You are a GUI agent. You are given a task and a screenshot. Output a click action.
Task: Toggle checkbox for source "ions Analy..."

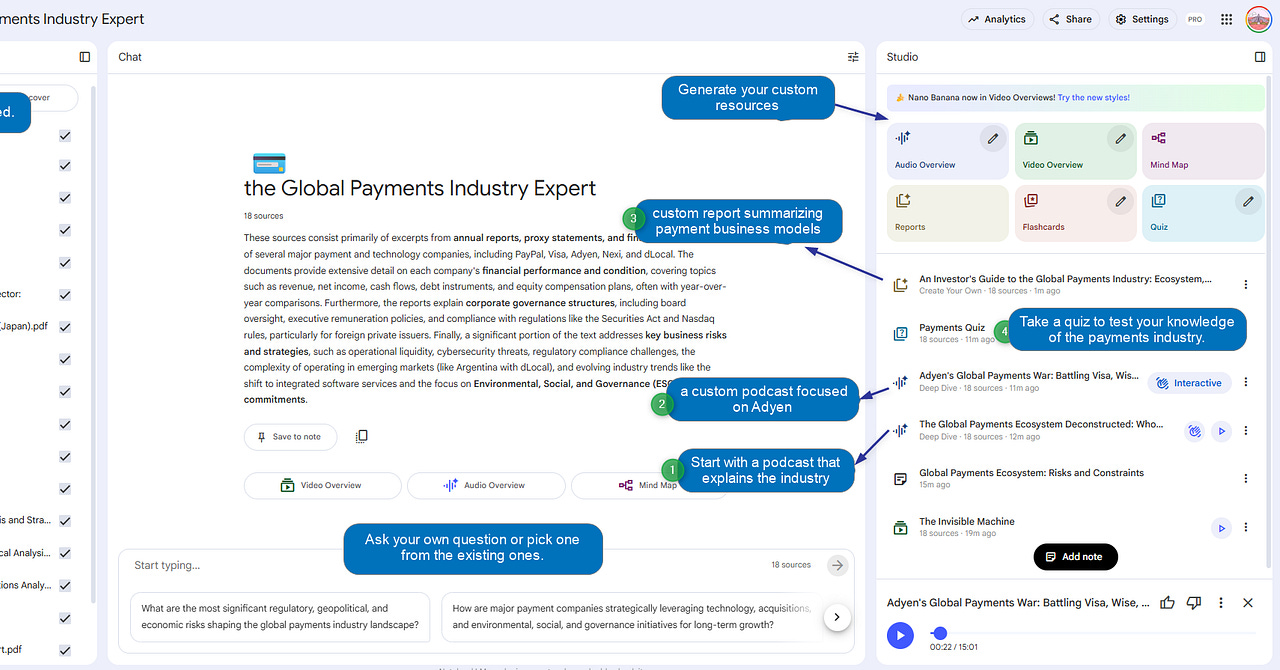pos(65,586)
